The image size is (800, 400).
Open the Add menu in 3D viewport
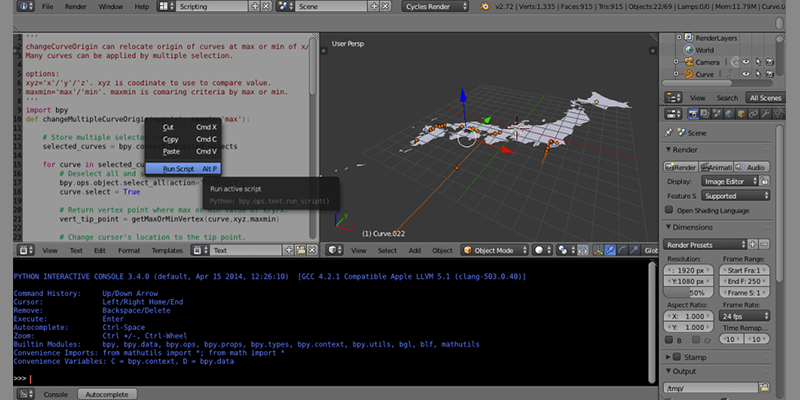pyautogui.click(x=415, y=251)
